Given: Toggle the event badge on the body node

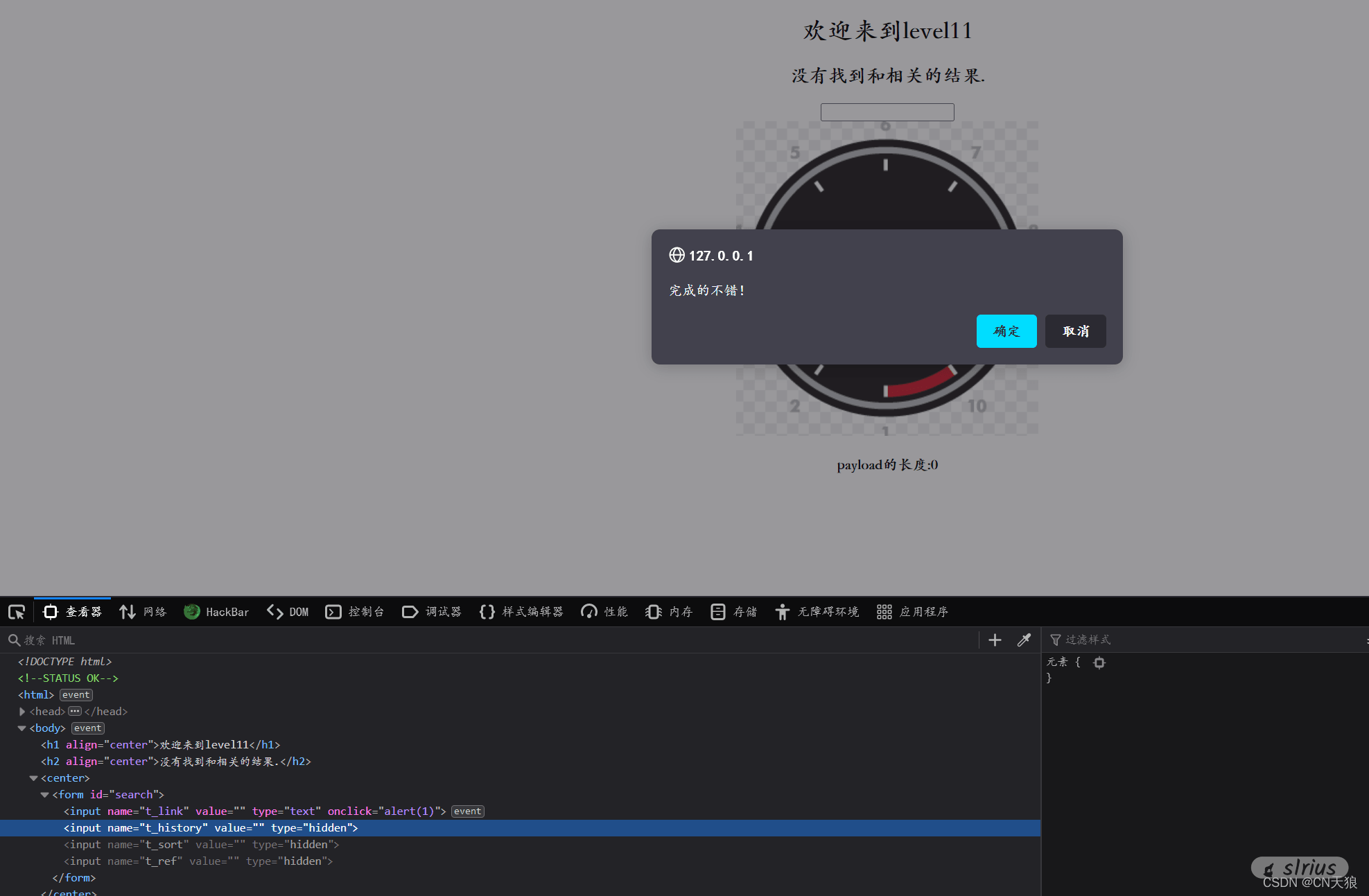Looking at the screenshot, I should [x=87, y=728].
